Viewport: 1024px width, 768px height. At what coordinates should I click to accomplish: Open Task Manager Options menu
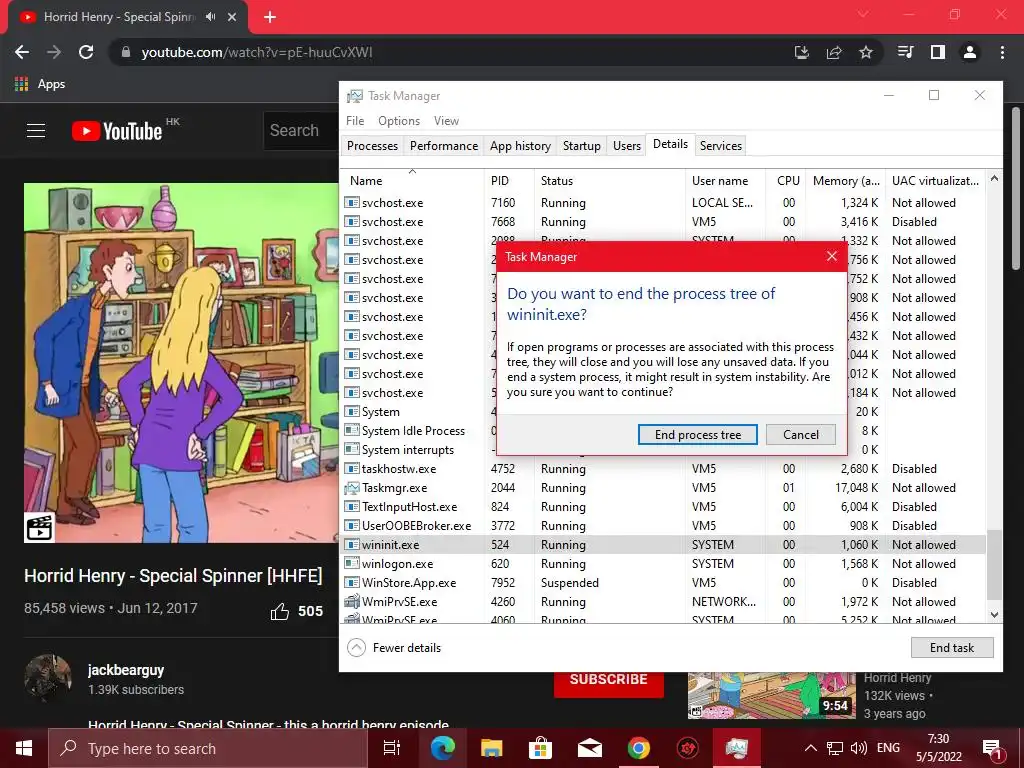[x=399, y=121]
